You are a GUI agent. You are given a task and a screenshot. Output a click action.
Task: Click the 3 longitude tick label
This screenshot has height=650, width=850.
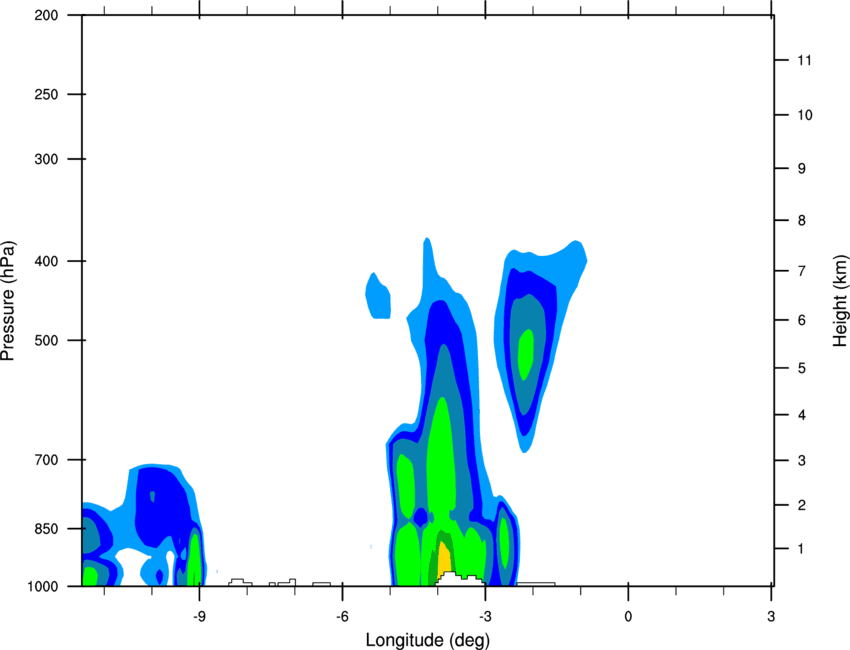(x=771, y=616)
